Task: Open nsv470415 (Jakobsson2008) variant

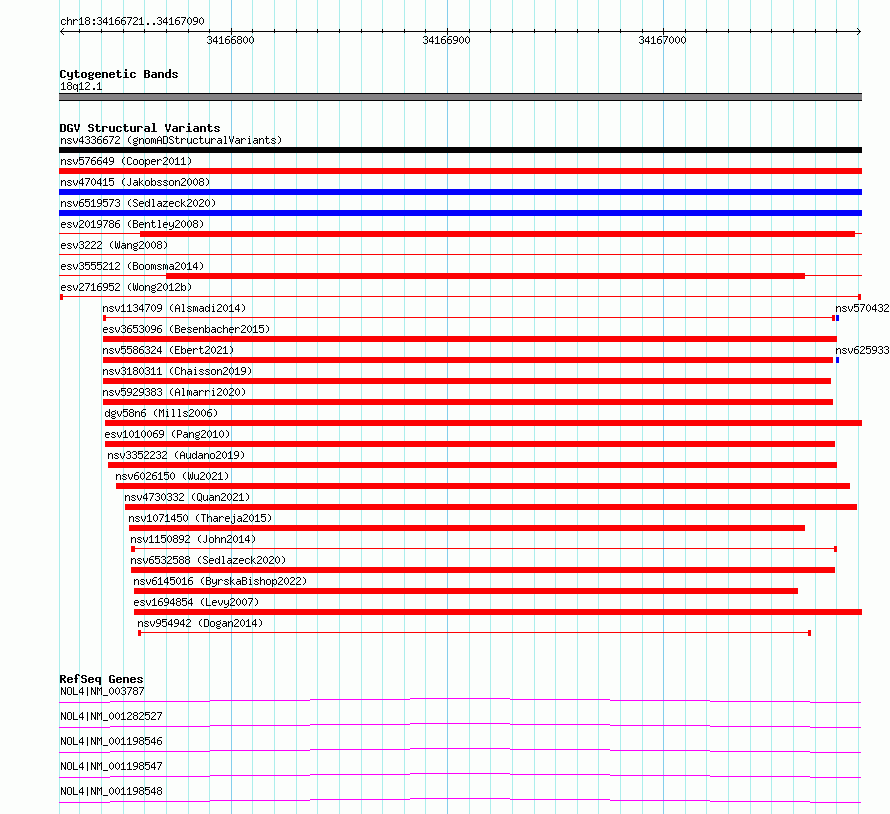Action: click(x=135, y=182)
